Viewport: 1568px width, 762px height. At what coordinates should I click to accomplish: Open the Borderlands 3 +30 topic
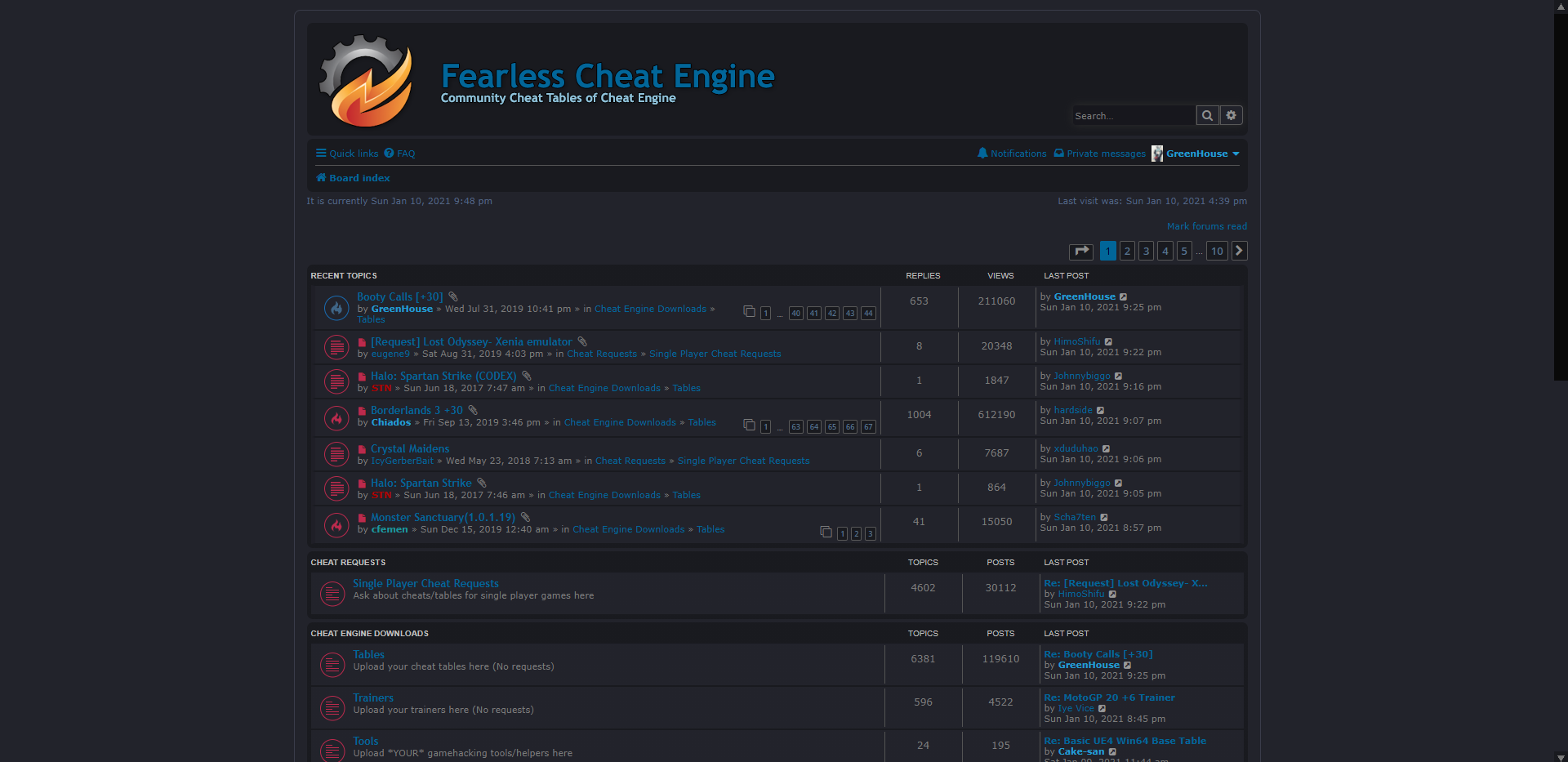(x=416, y=411)
